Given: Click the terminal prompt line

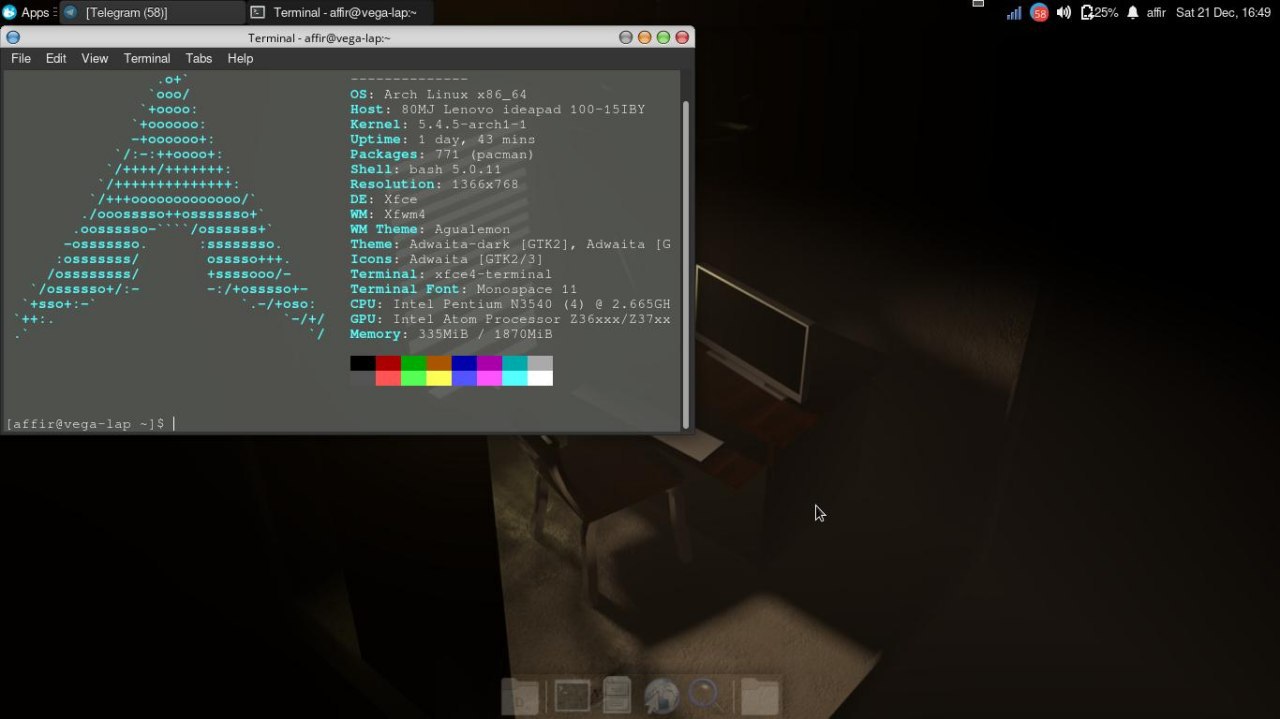Looking at the screenshot, I should point(90,424).
